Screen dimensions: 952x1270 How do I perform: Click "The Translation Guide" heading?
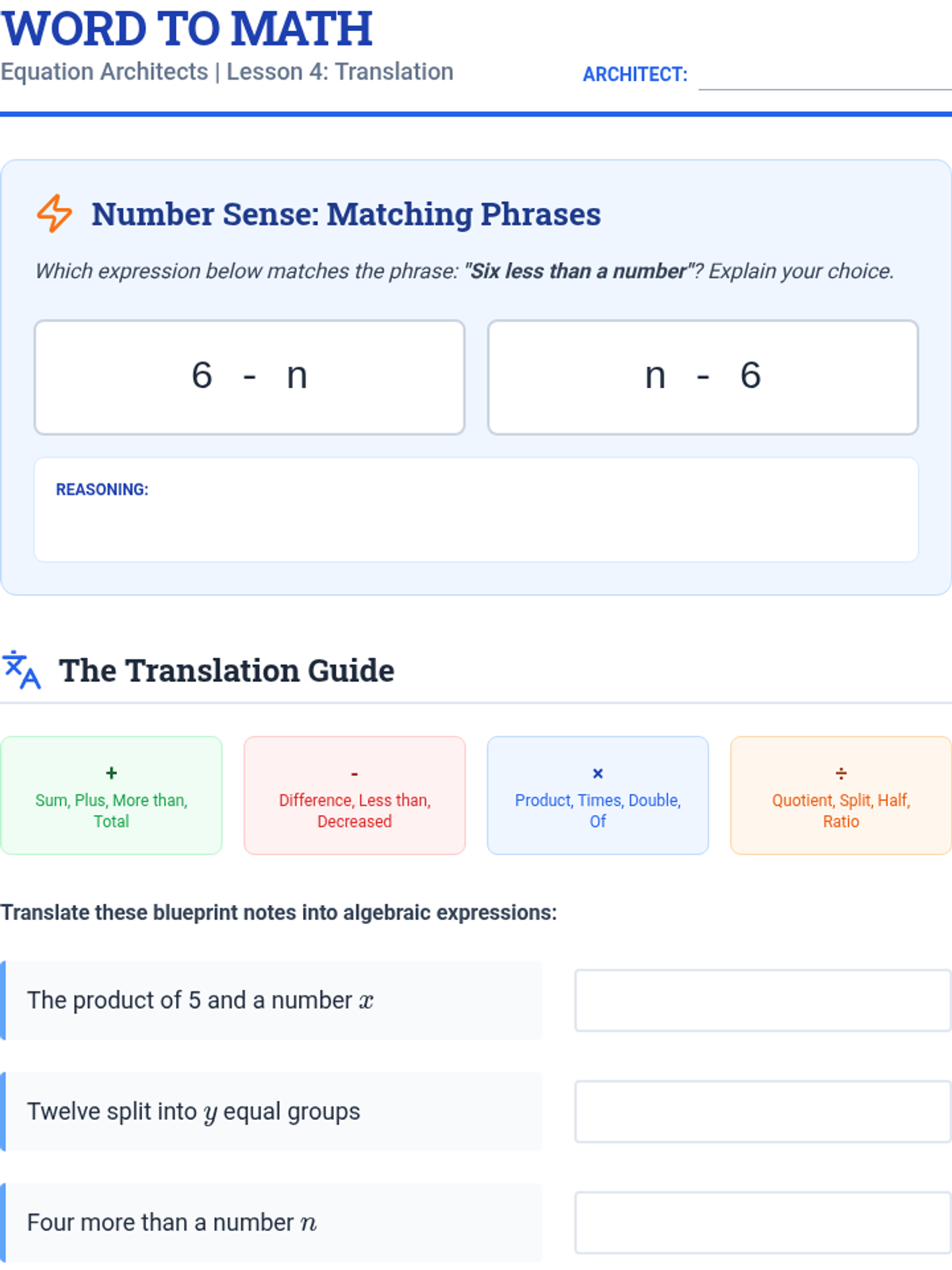(227, 671)
